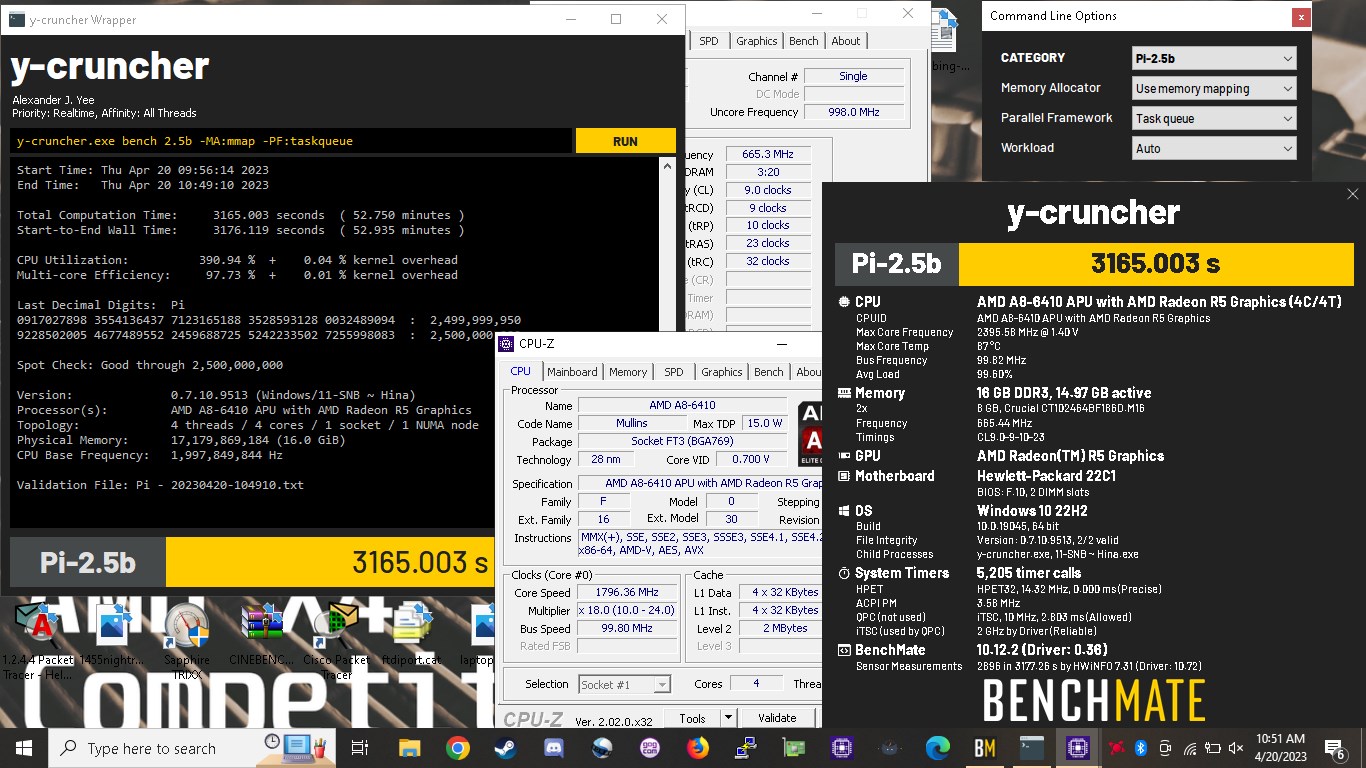The image size is (1366, 768).
Task: Click the 3165.003 s score in y-cruncher Wrapper
Action: pos(420,562)
